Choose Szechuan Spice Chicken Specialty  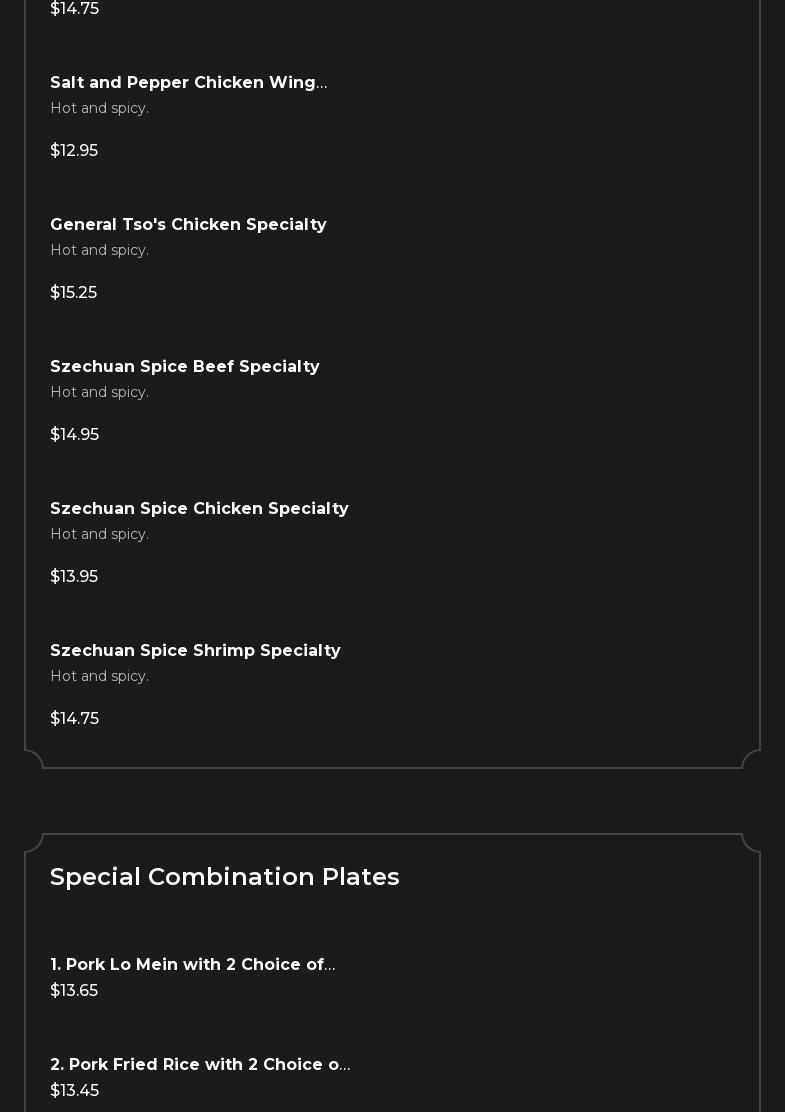pos(199,509)
